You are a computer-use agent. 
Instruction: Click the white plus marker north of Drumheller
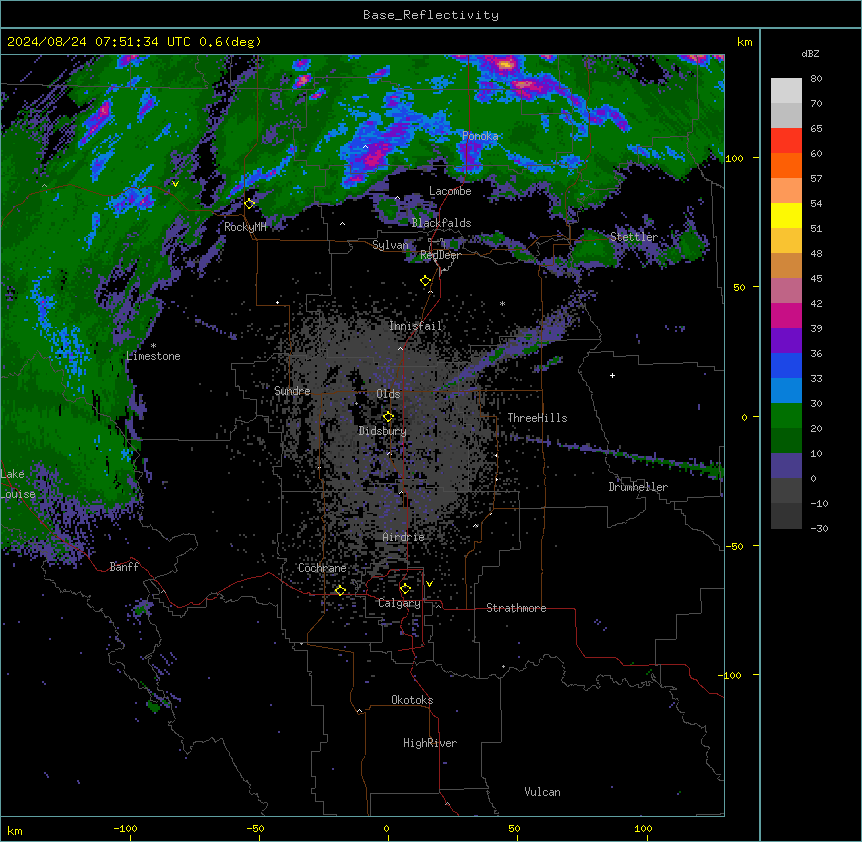612,375
